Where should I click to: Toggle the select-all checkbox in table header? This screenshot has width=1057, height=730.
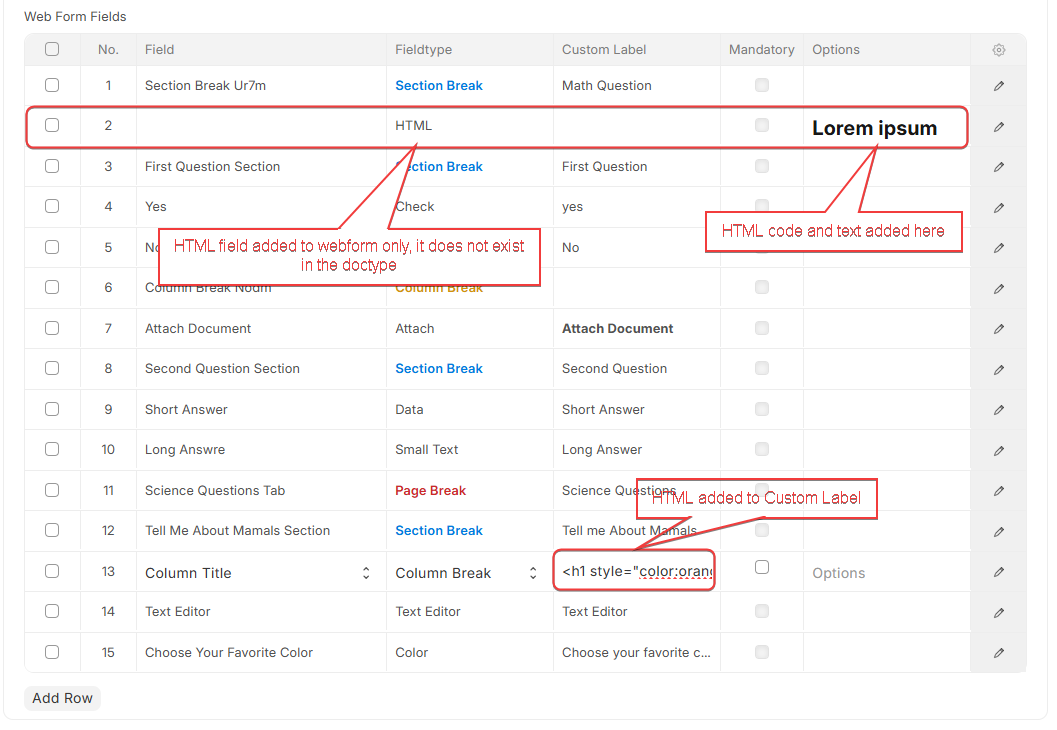52,49
